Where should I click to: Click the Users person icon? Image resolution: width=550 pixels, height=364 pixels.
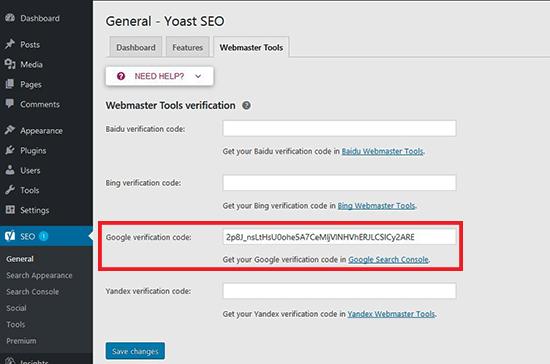(10, 170)
